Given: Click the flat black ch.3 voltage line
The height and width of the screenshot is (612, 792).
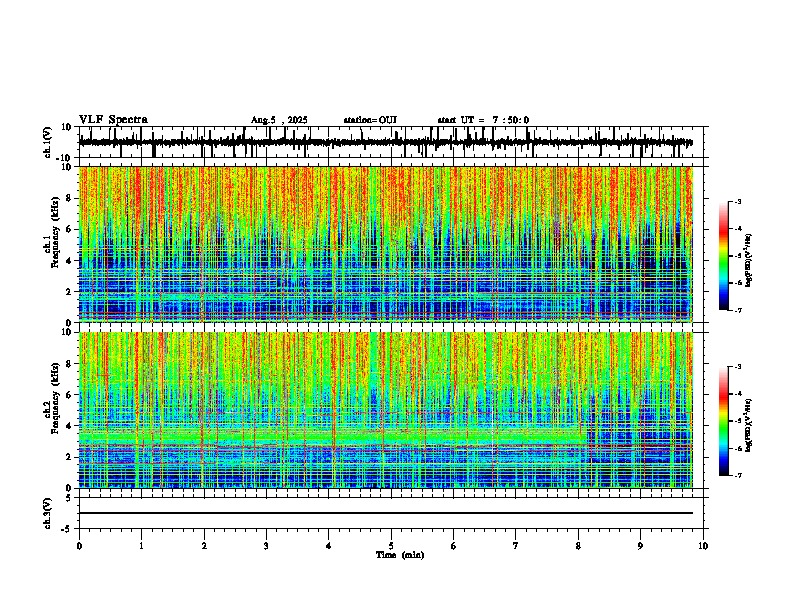Looking at the screenshot, I should [x=385, y=513].
